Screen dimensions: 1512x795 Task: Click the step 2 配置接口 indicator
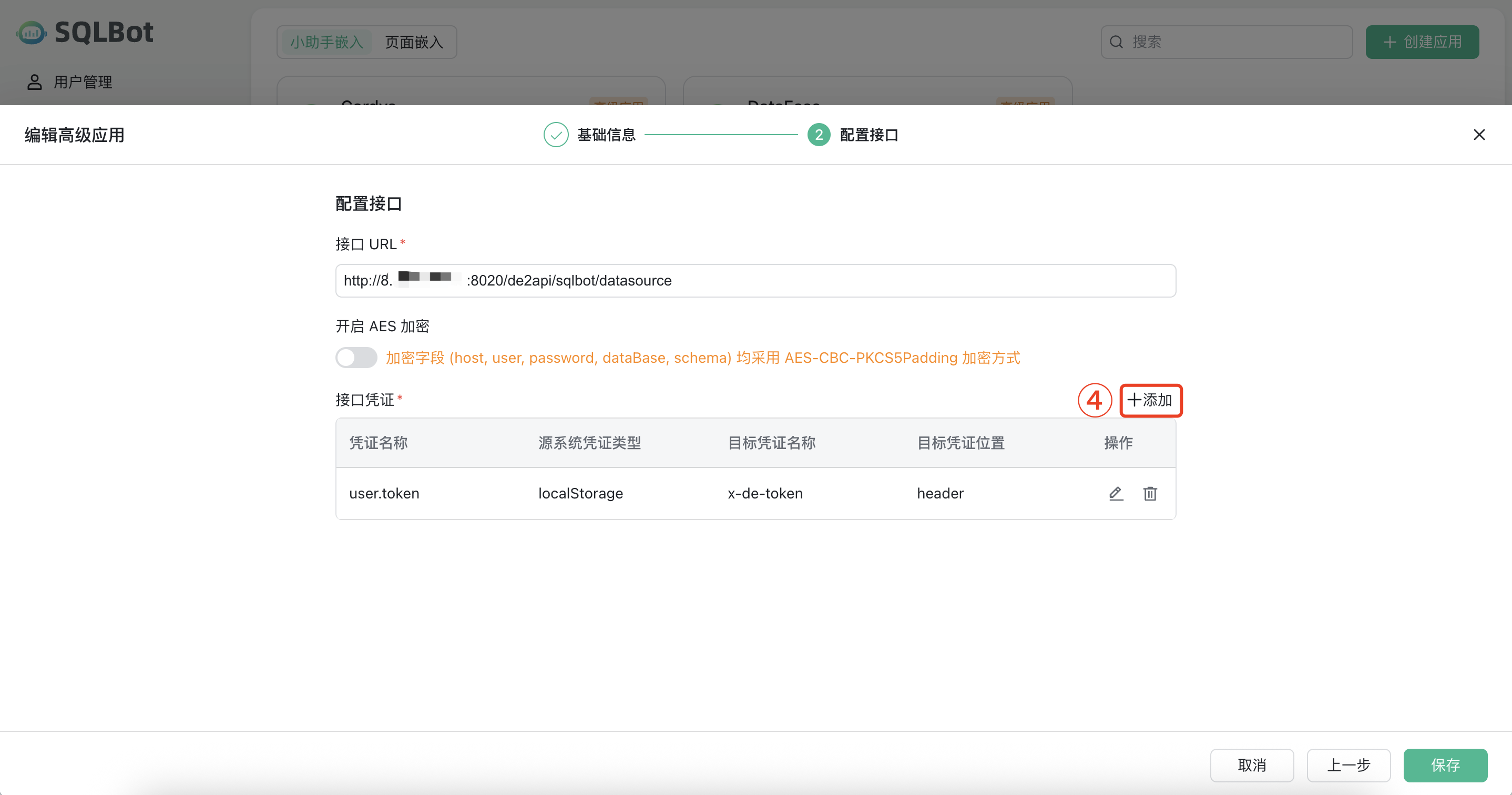tap(819, 134)
